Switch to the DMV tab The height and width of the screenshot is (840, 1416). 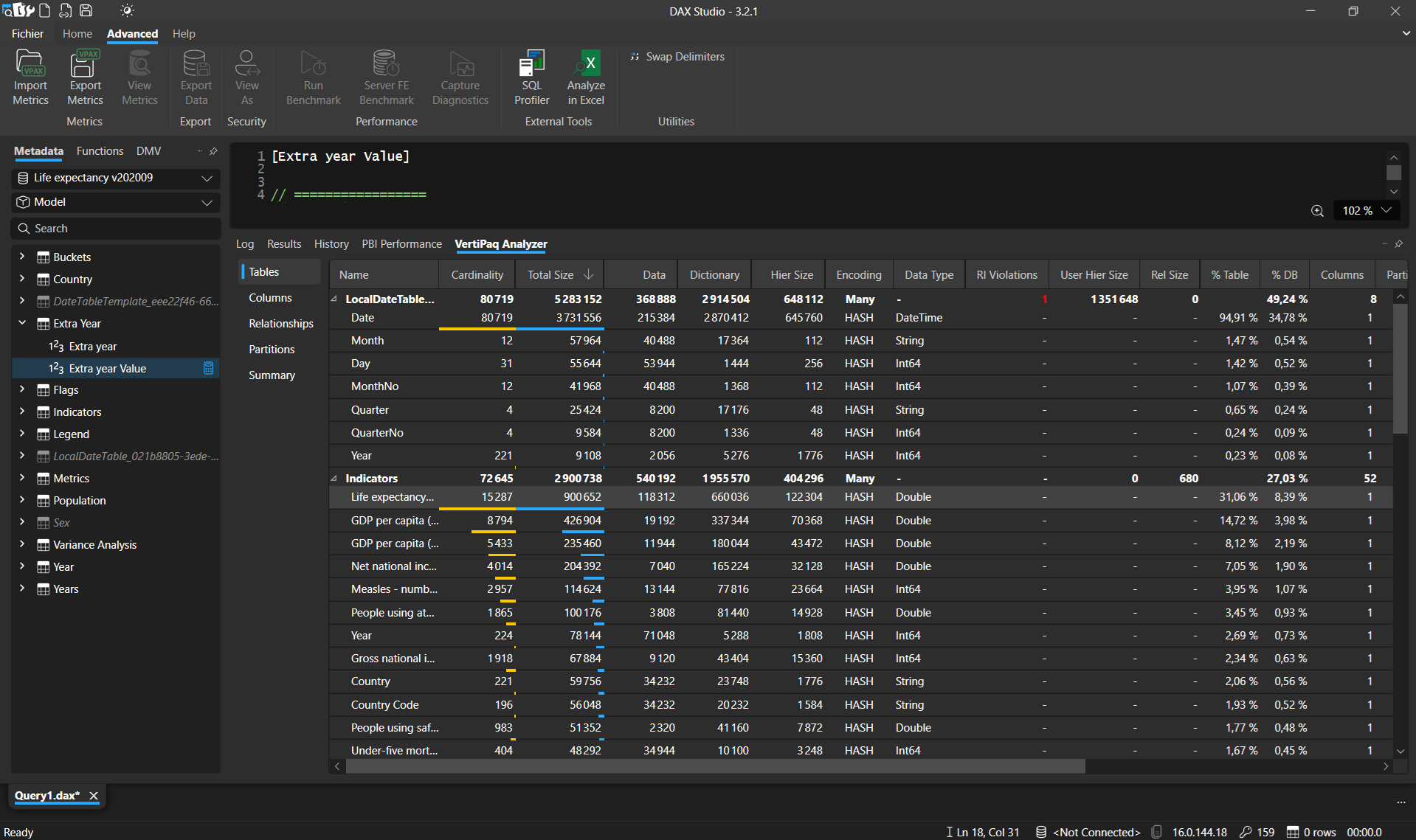click(148, 151)
